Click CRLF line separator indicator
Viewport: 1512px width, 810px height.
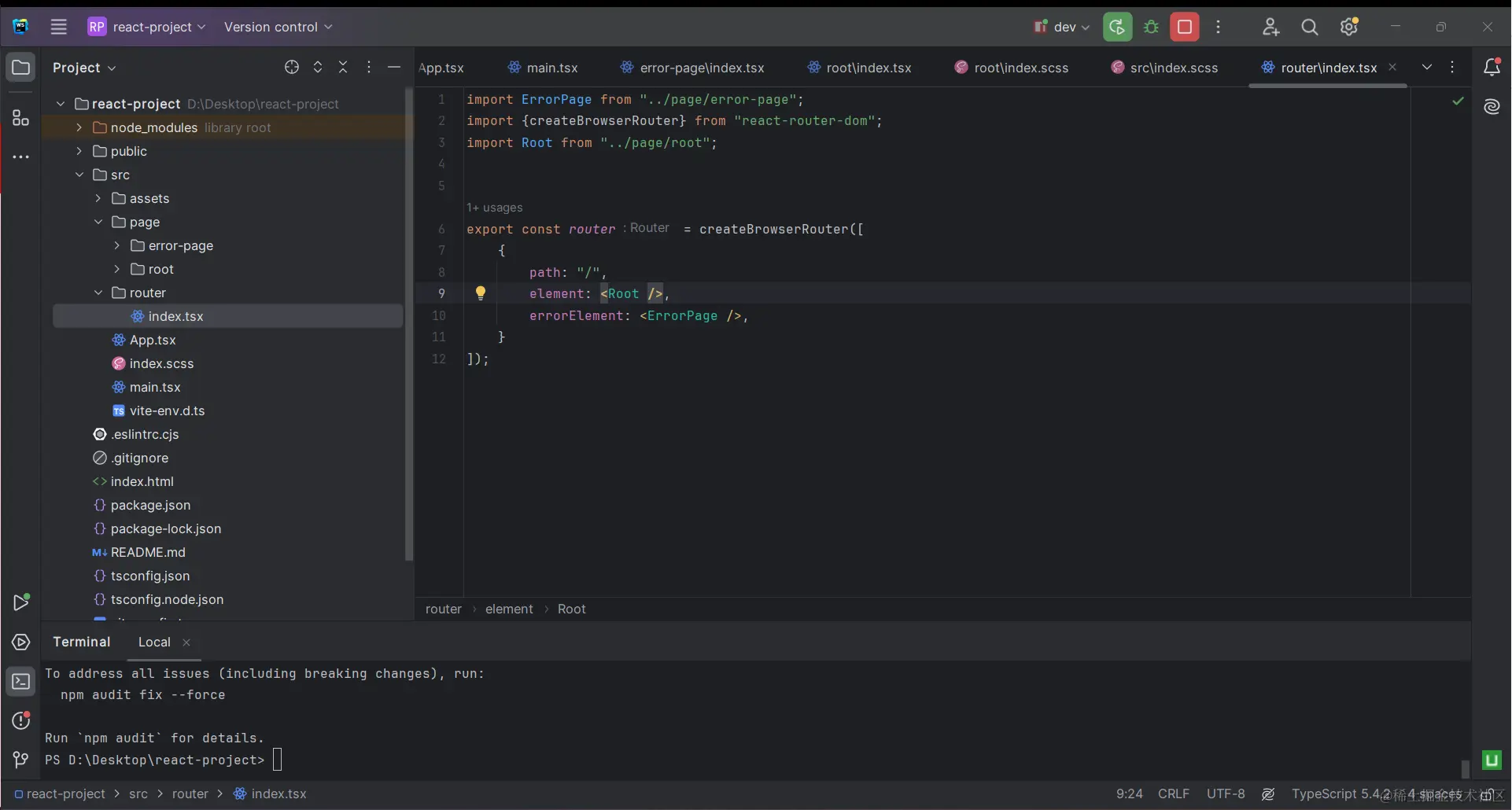point(1174,794)
